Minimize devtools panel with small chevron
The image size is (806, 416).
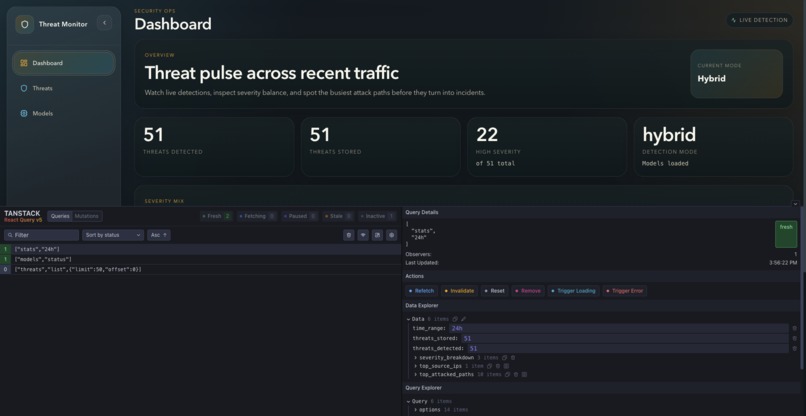pos(795,204)
